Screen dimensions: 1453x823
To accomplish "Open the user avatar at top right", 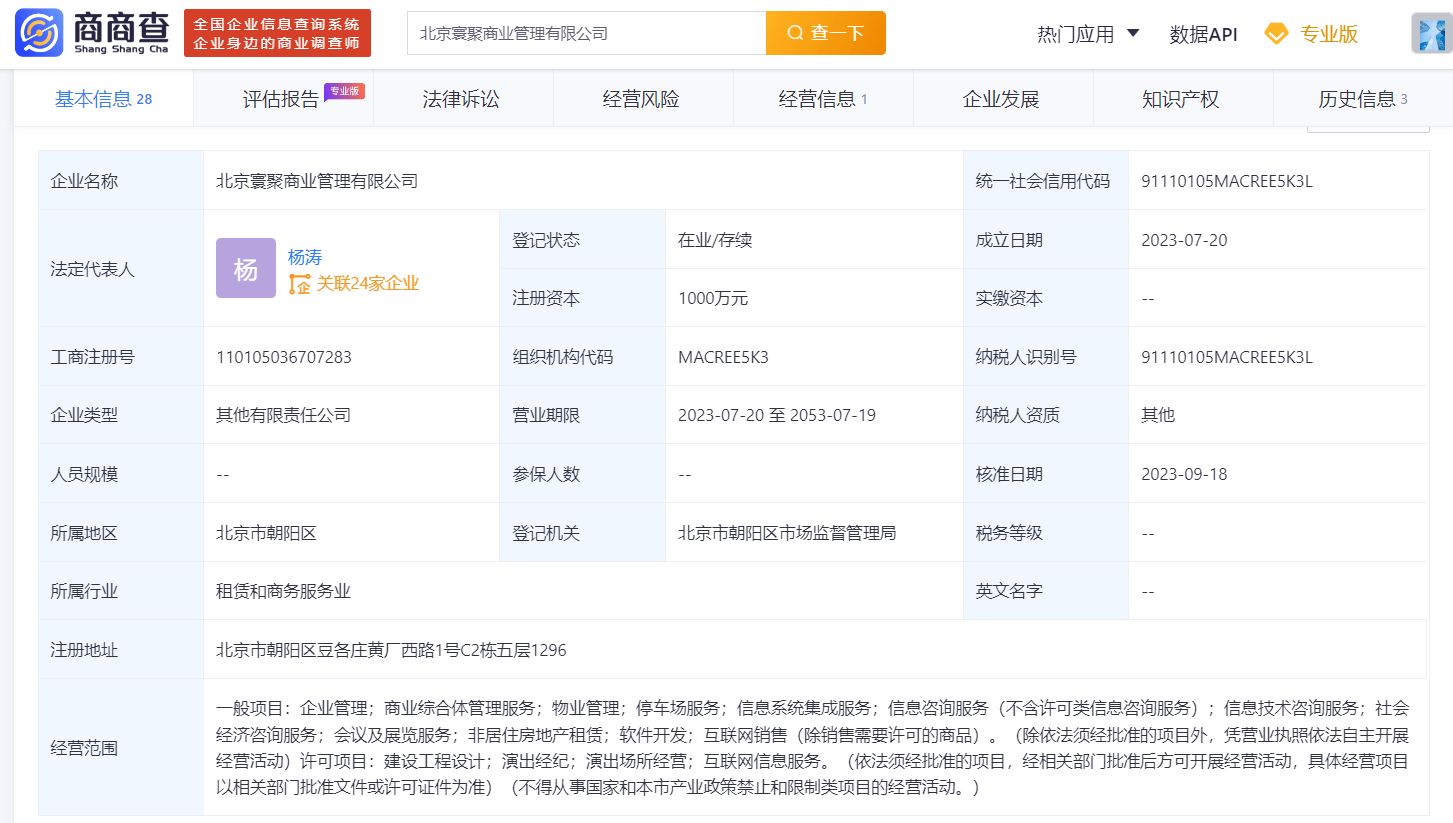I will [x=1431, y=34].
